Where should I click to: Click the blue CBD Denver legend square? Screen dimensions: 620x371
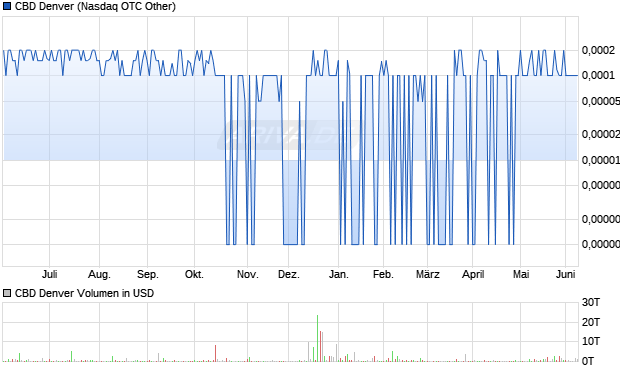(x=7, y=6)
